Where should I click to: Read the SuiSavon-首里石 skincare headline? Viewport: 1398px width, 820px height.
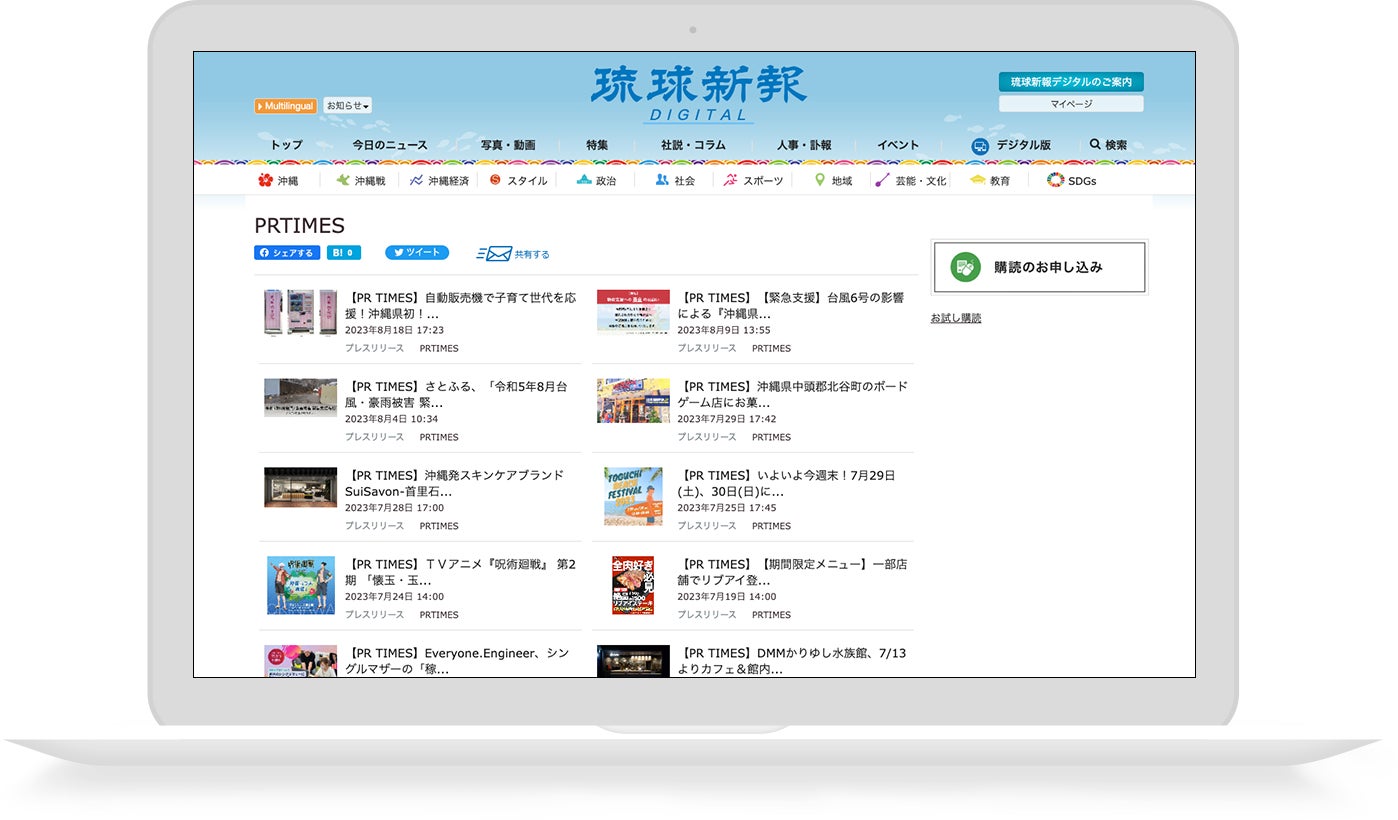point(454,484)
